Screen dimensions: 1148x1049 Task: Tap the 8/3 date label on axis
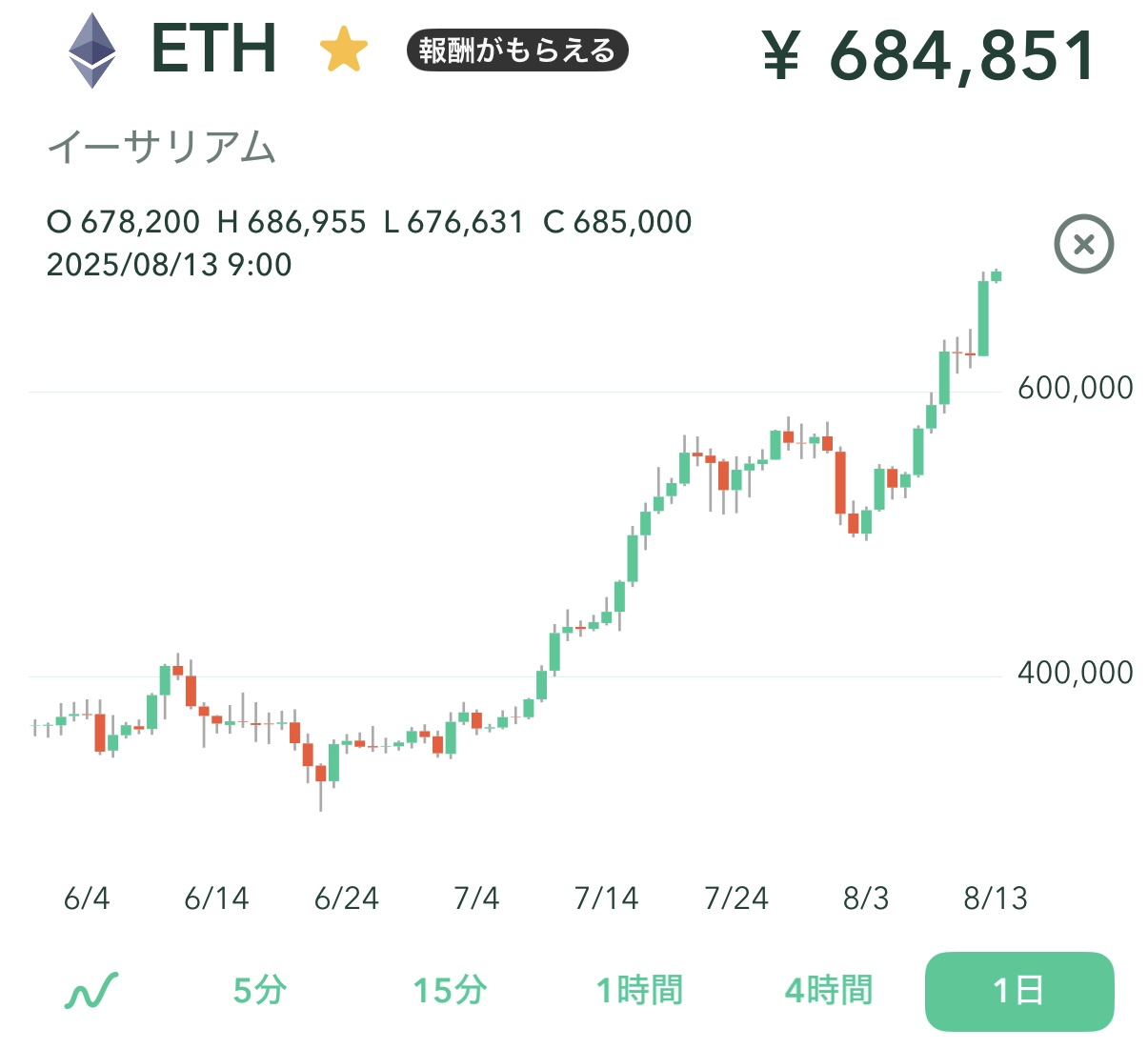[x=865, y=898]
